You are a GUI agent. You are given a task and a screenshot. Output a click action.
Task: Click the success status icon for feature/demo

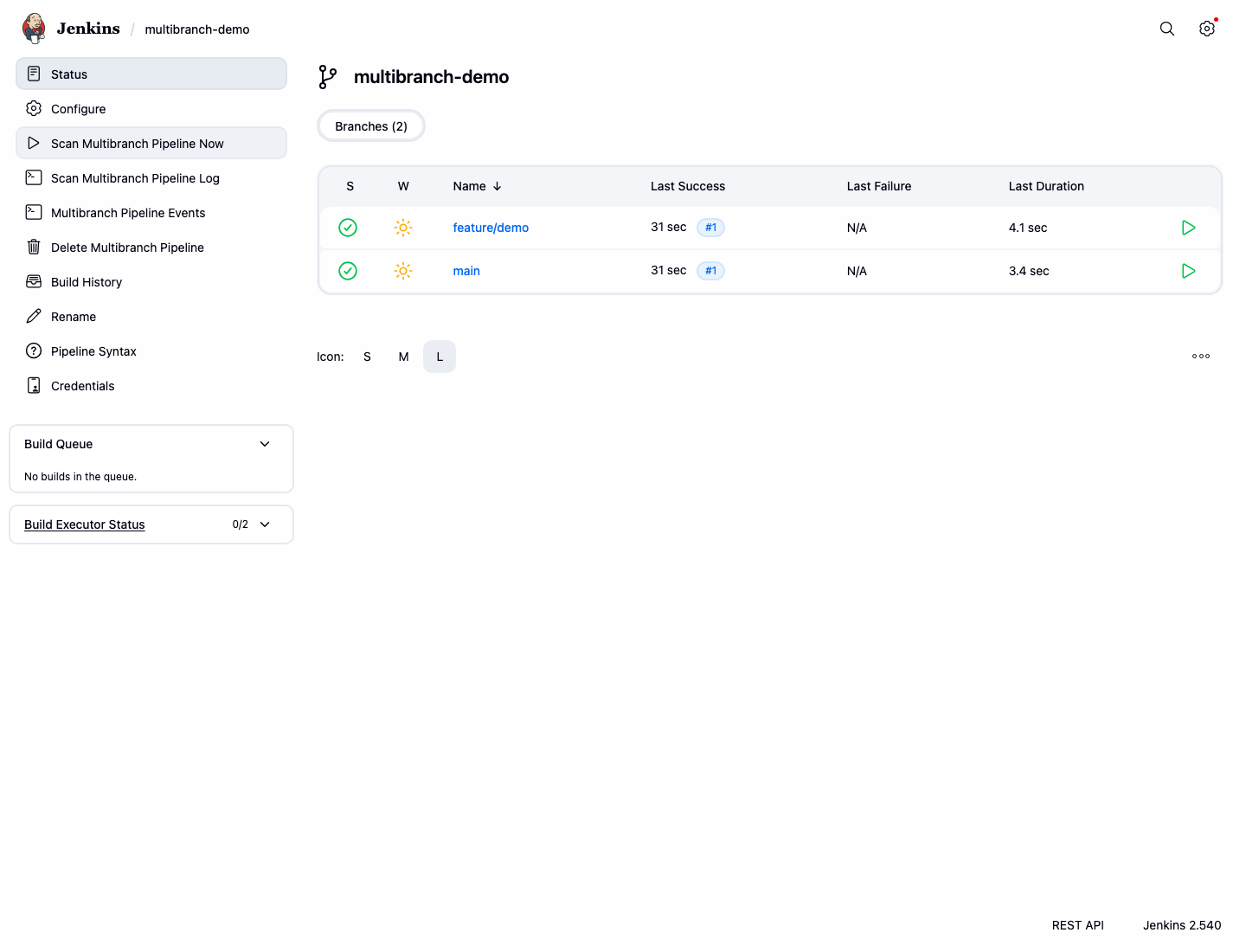point(348,228)
